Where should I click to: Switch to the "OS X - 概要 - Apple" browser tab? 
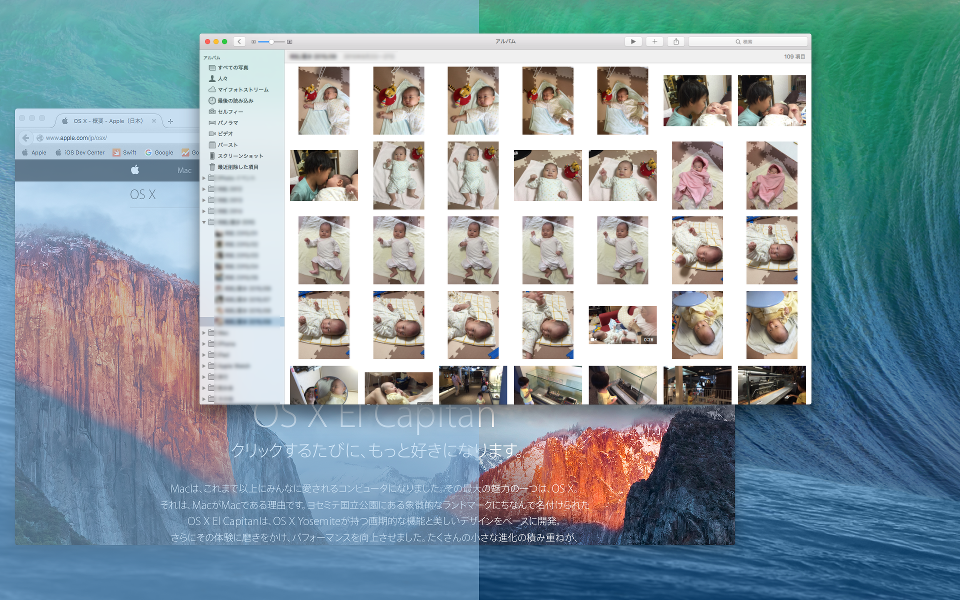tap(108, 121)
